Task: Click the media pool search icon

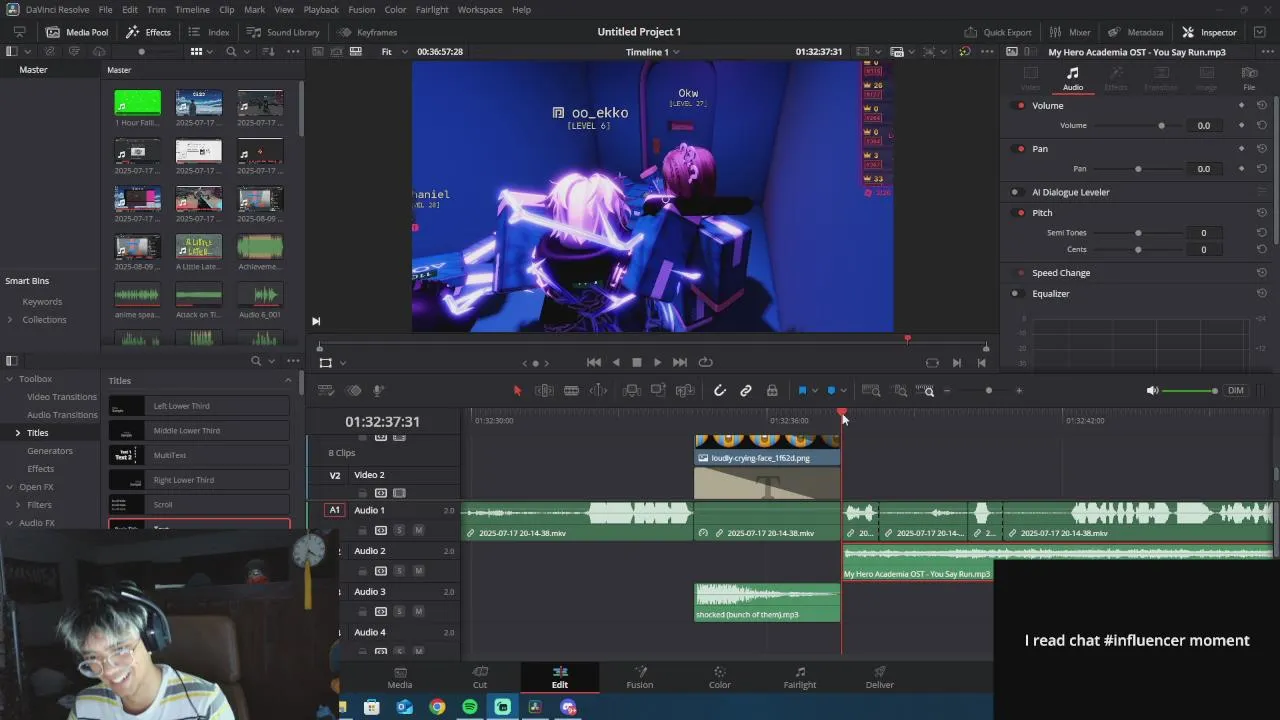Action: pyautogui.click(x=231, y=51)
